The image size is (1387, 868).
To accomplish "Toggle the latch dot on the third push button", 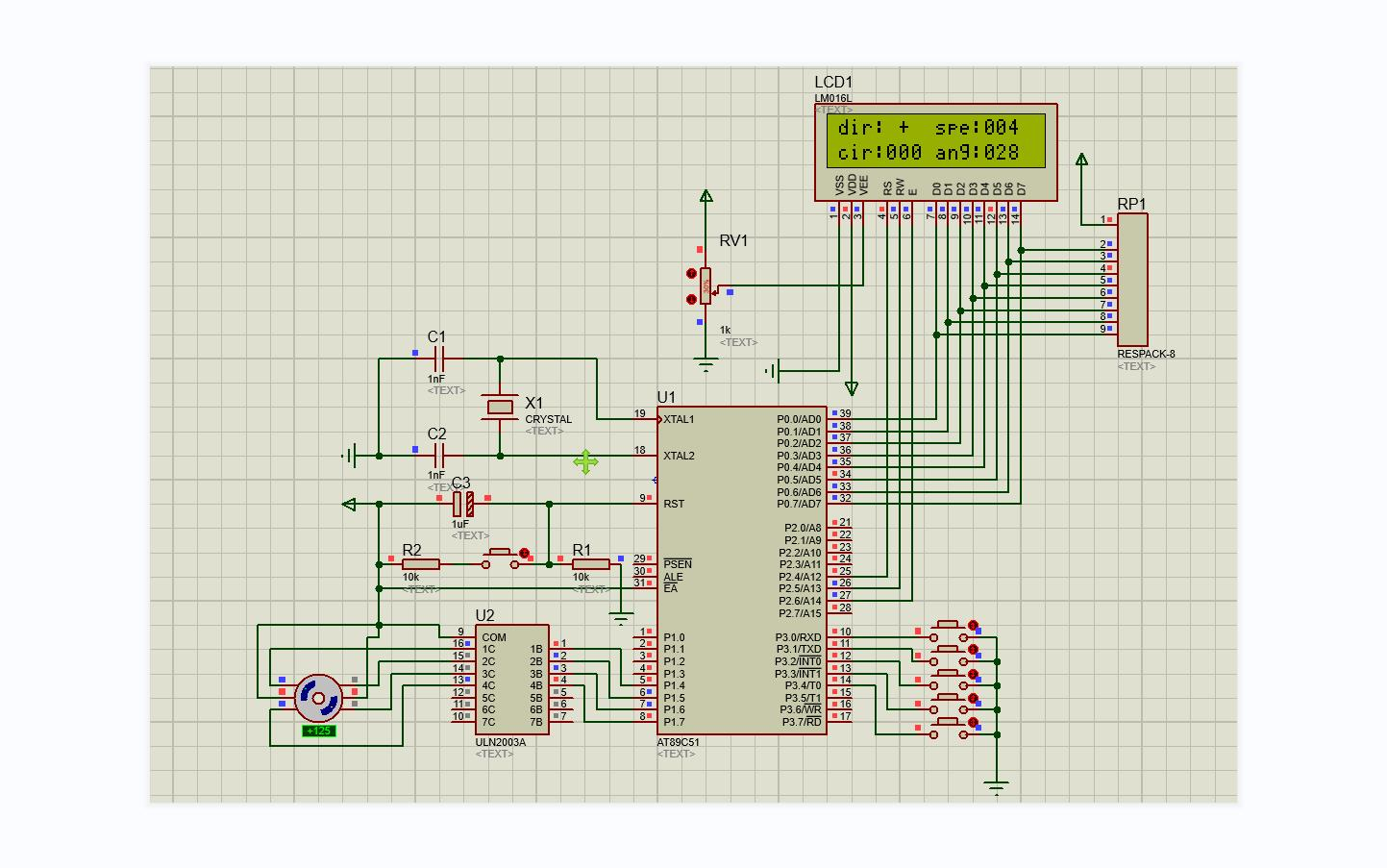I will point(973,674).
